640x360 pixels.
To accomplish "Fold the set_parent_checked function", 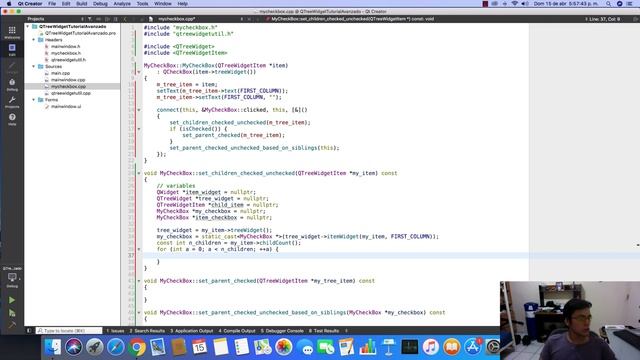I will pos(139,281).
